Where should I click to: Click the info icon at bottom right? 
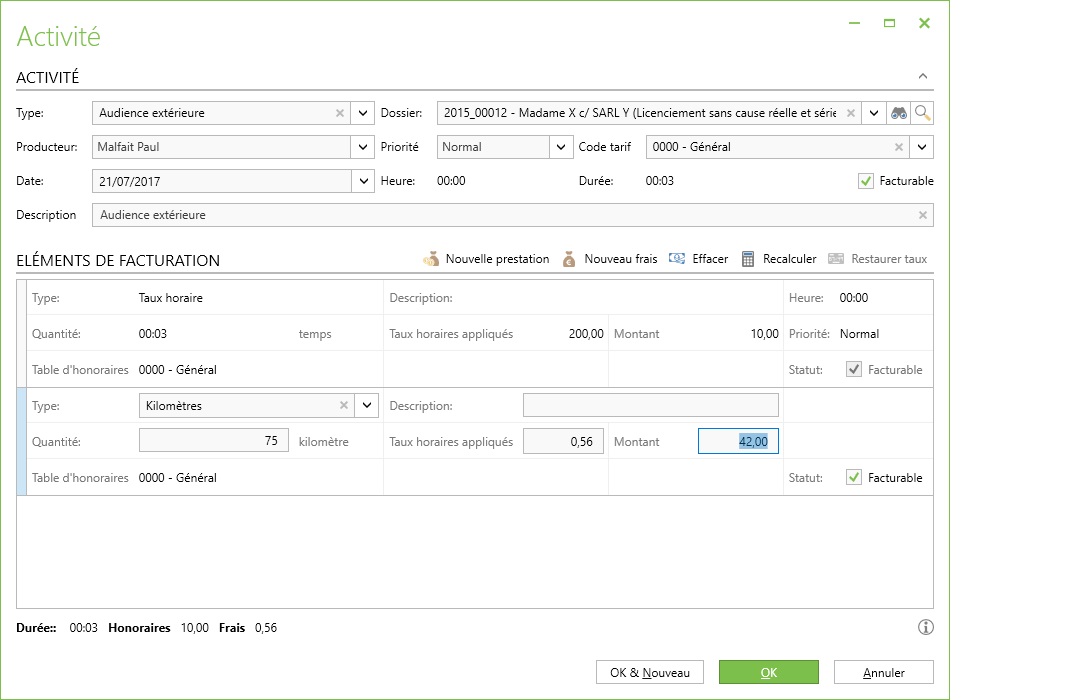pos(925,628)
